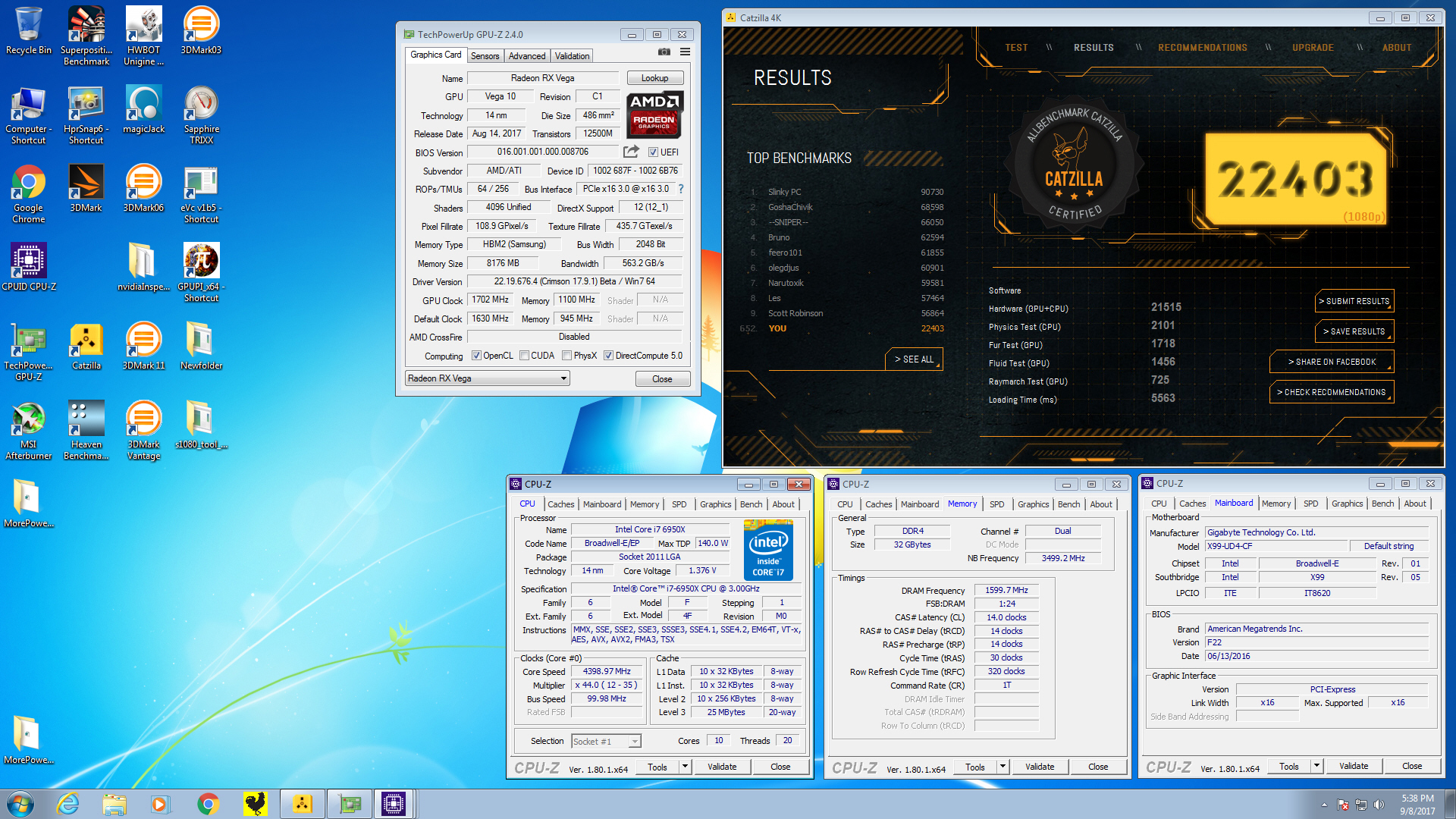The width and height of the screenshot is (1456, 819).
Task: Open GPU-Z hamburger menu icon
Action: click(x=685, y=52)
